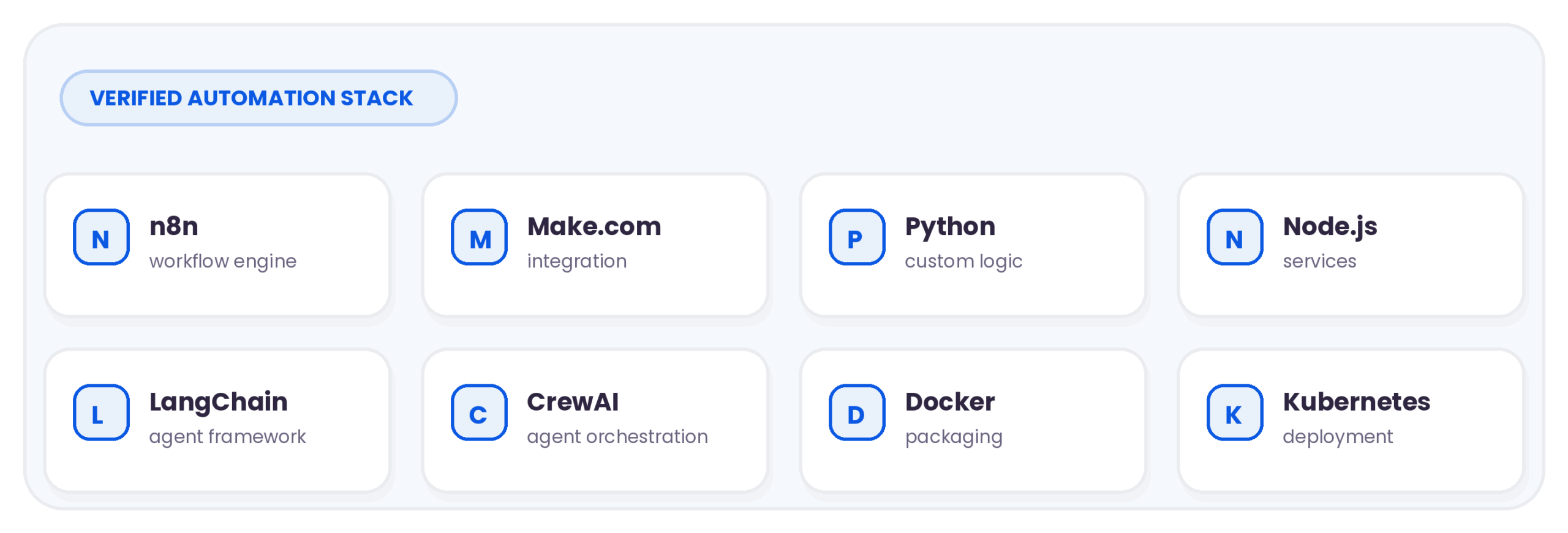Select the Verified Automation Stack badge

(258, 98)
